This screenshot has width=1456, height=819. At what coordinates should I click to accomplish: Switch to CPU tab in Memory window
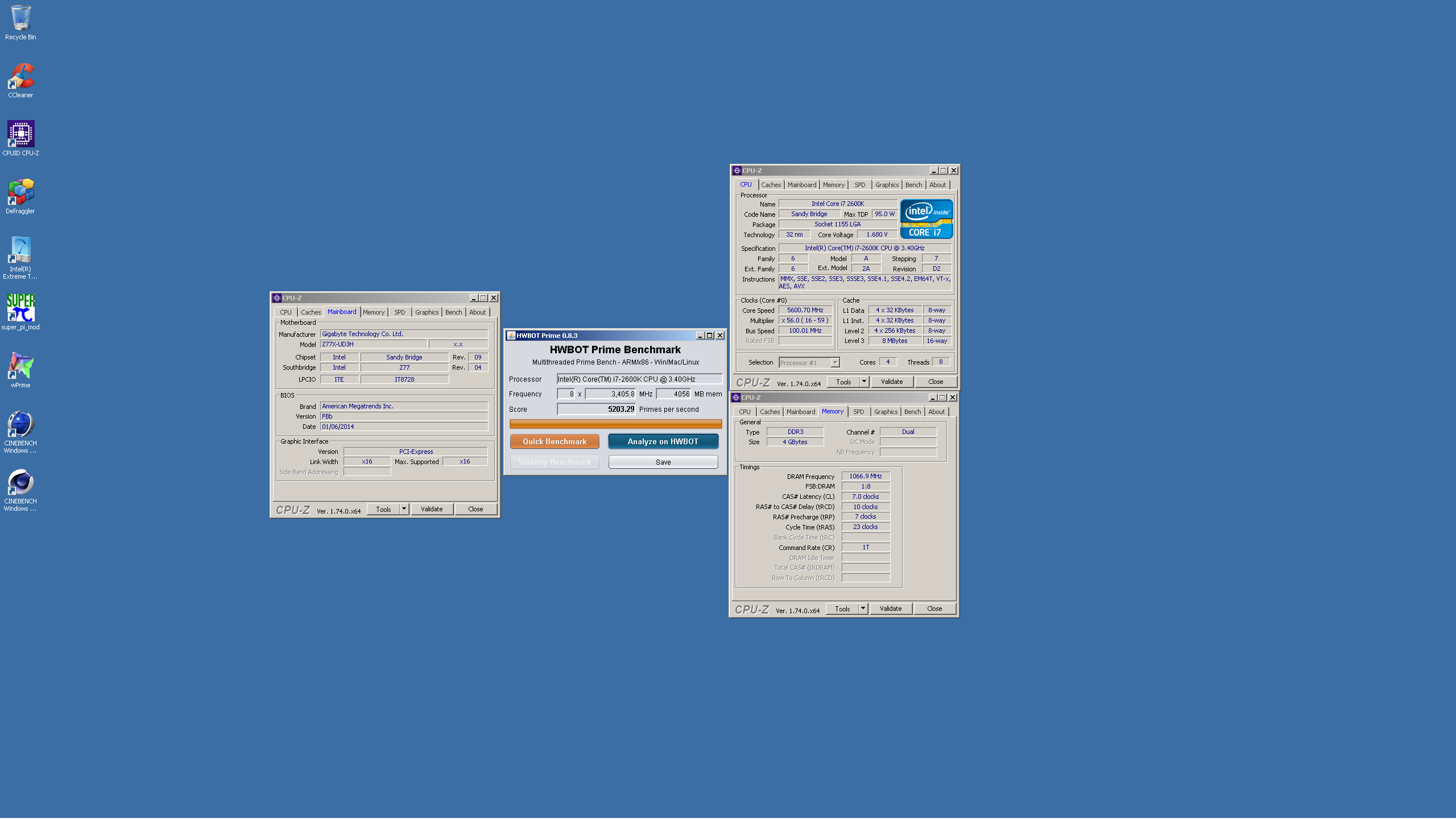744,412
